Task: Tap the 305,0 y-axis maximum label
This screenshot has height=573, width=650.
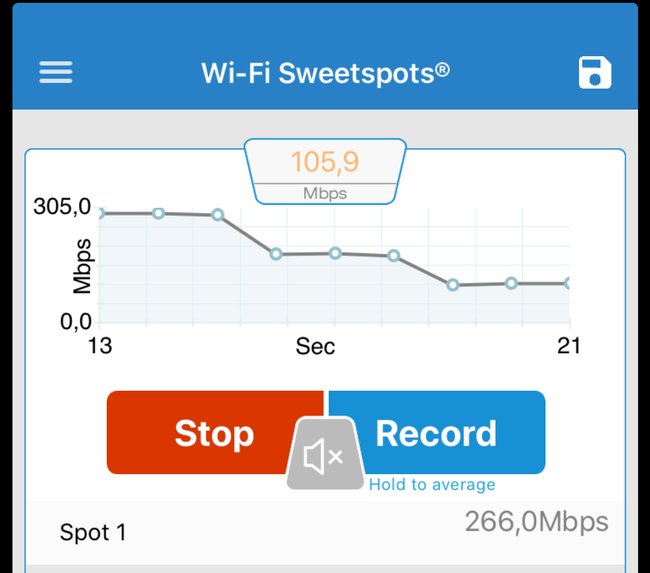Action: [62, 206]
